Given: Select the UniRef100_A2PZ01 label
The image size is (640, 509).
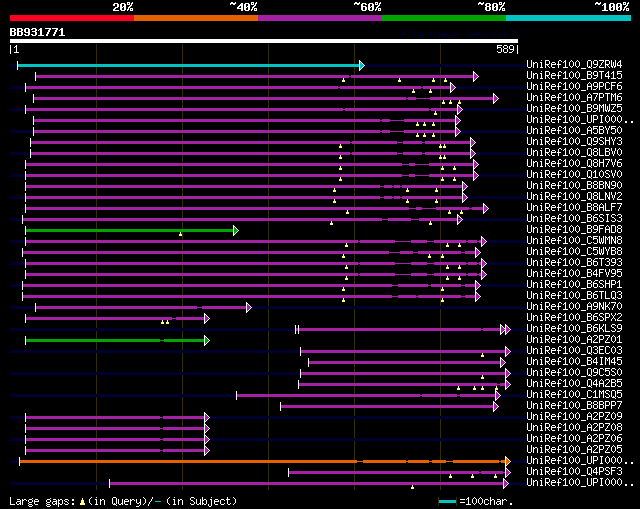Looking at the screenshot, I should click(x=574, y=340).
